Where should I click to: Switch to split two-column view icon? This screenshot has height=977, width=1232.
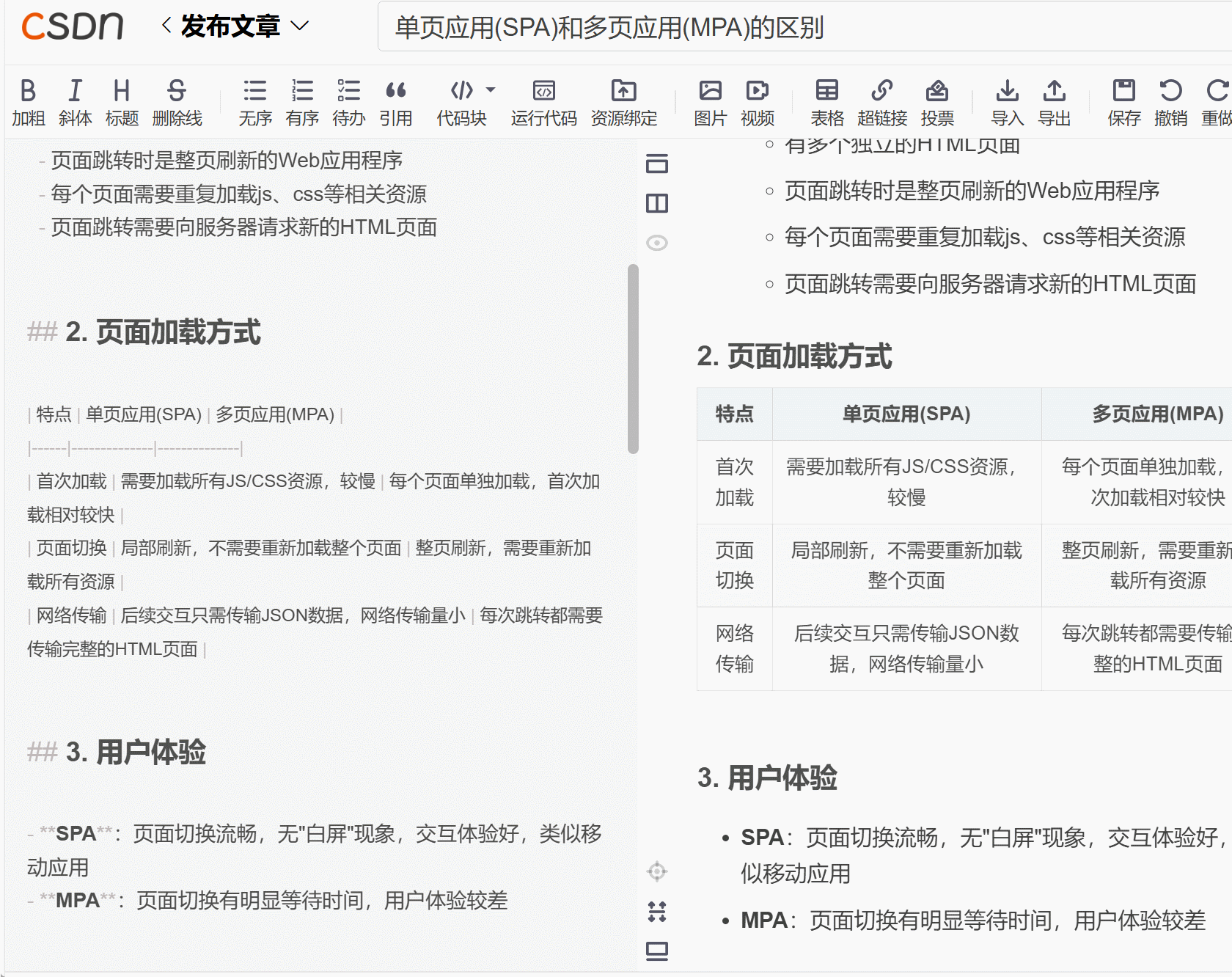click(x=656, y=203)
